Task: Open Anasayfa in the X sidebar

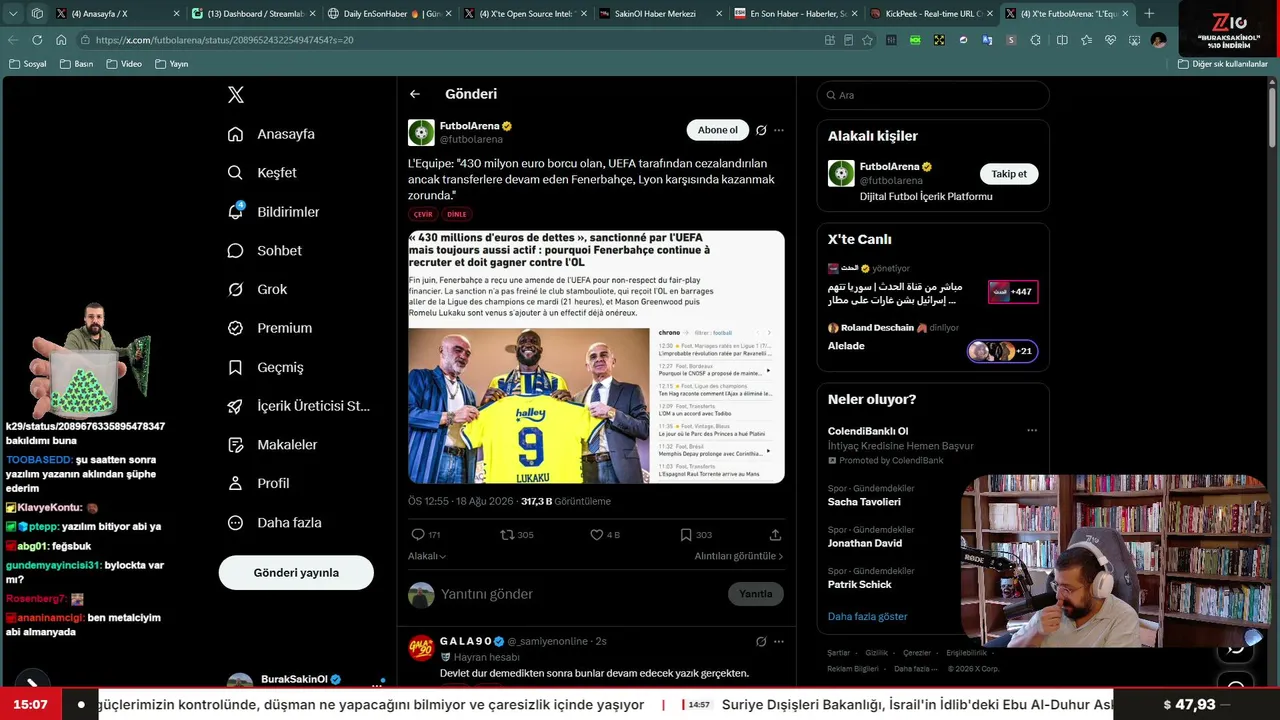Action: click(271, 134)
